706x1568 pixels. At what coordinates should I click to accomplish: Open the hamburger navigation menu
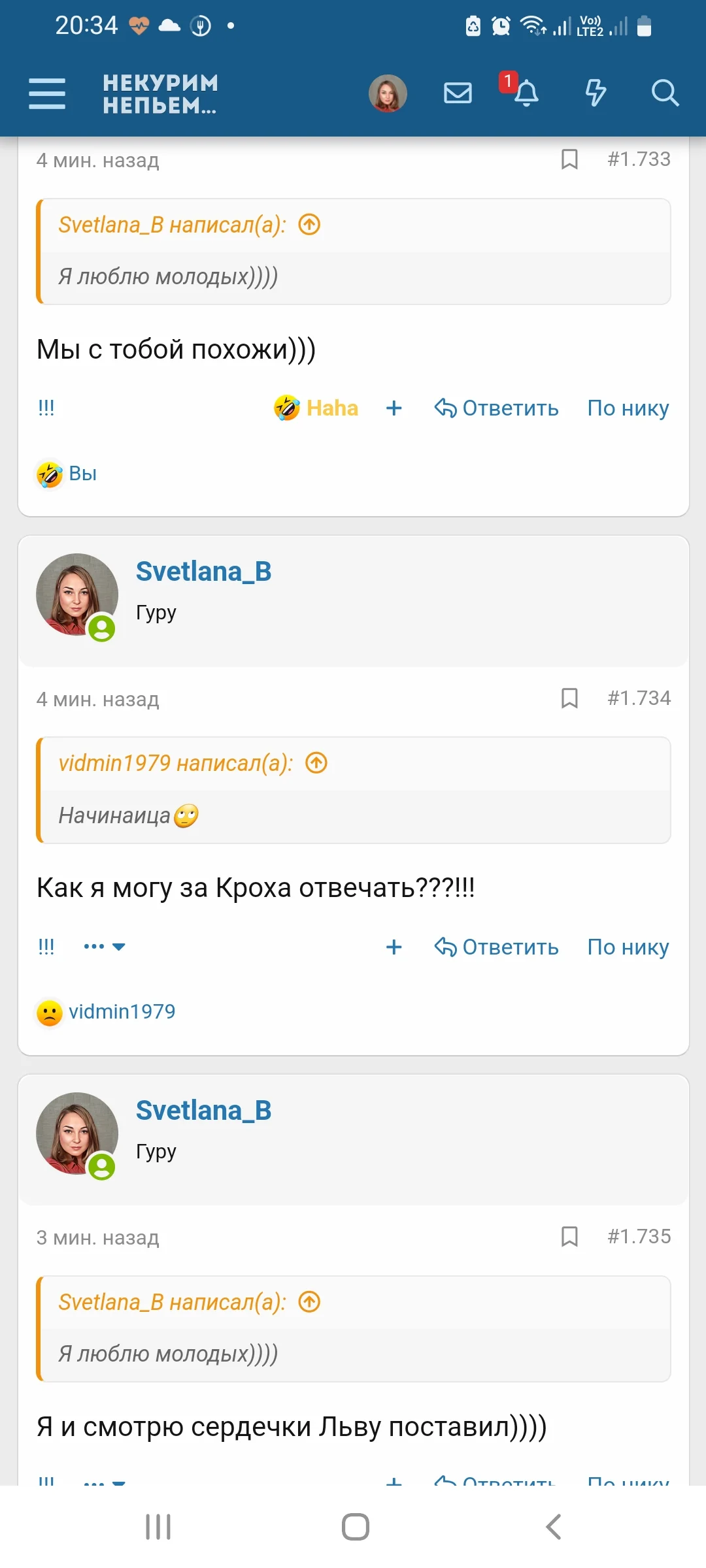47,93
